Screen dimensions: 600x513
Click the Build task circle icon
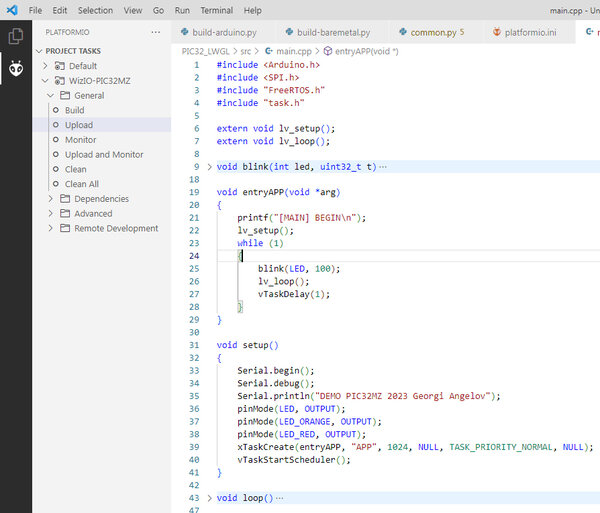tap(56, 110)
